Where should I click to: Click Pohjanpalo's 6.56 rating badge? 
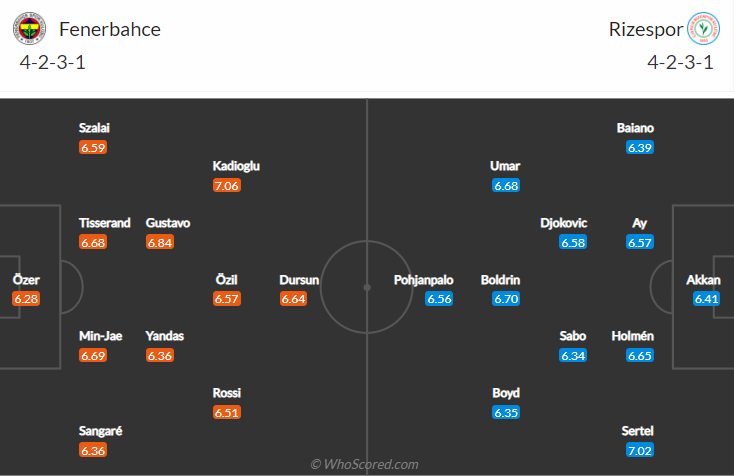tap(440, 299)
